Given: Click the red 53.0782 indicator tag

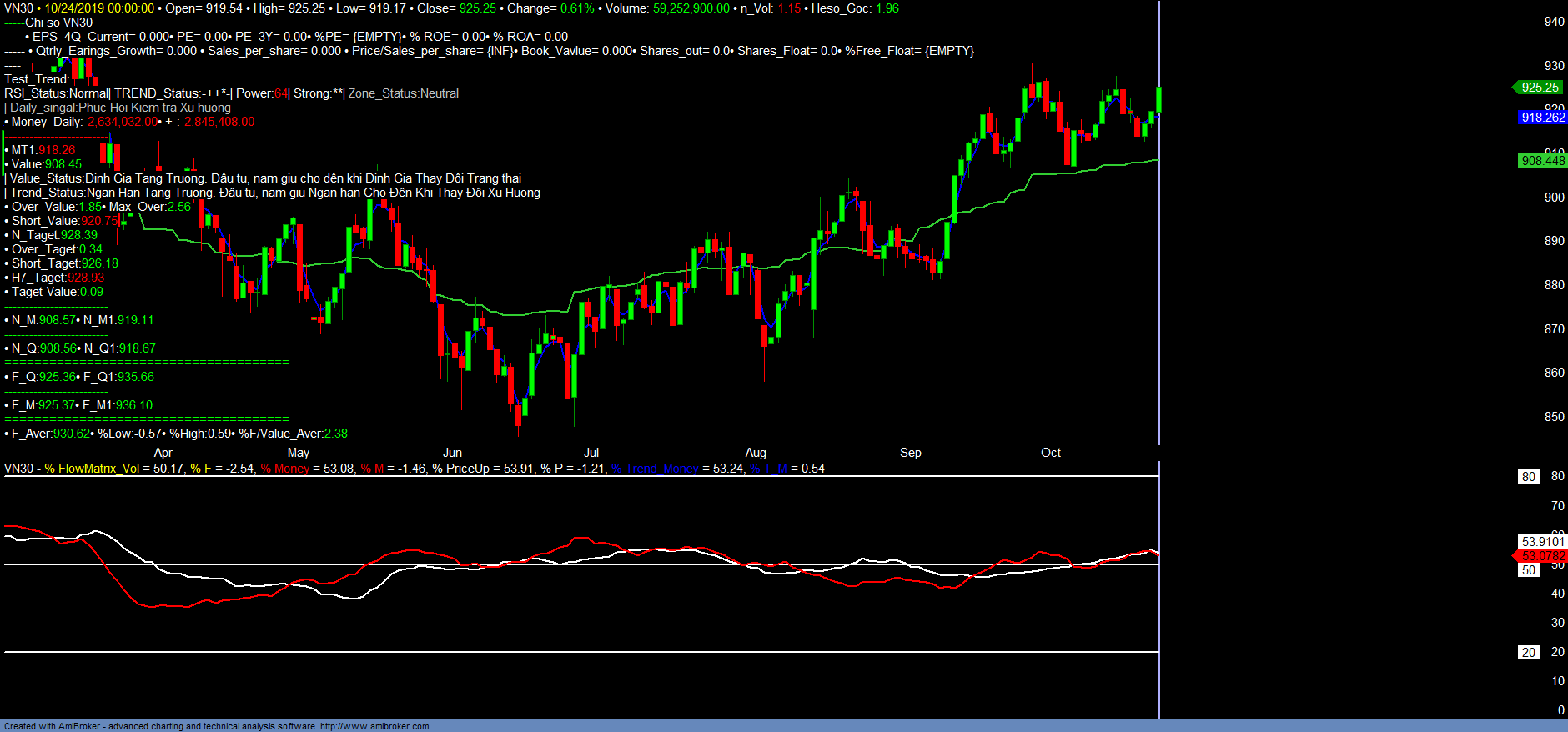Looking at the screenshot, I should 1542,556.
